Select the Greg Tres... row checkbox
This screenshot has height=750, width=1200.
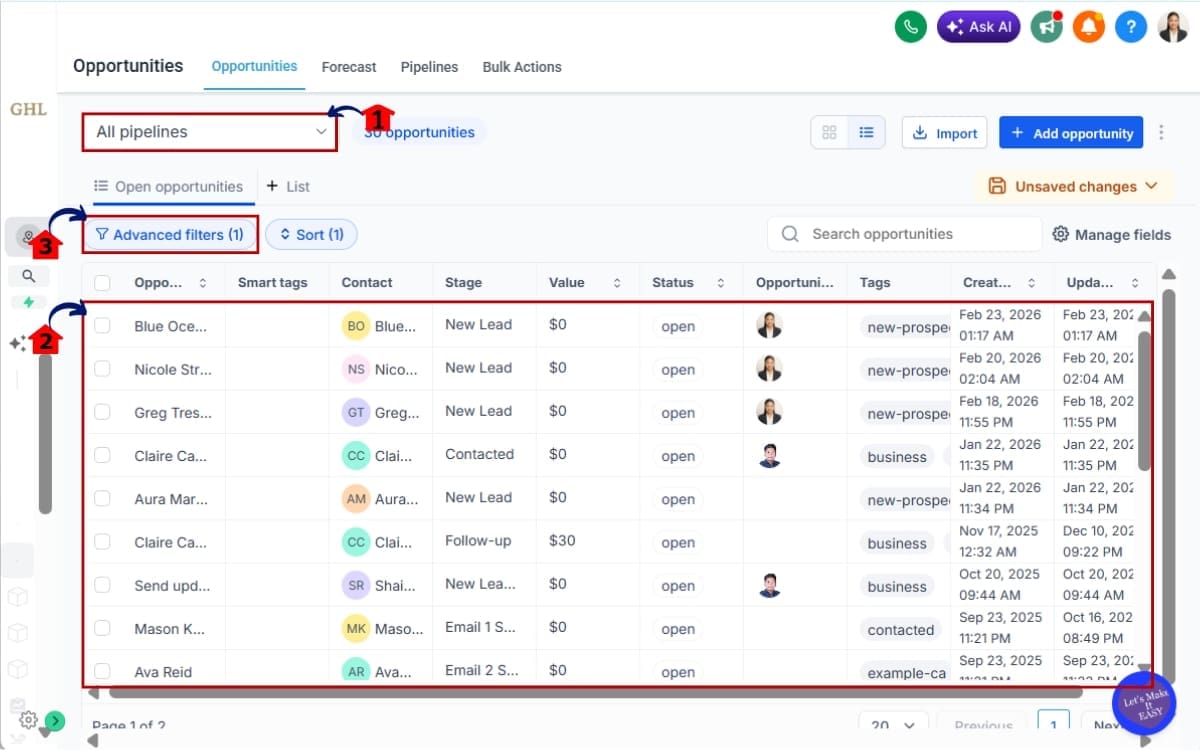[102, 412]
